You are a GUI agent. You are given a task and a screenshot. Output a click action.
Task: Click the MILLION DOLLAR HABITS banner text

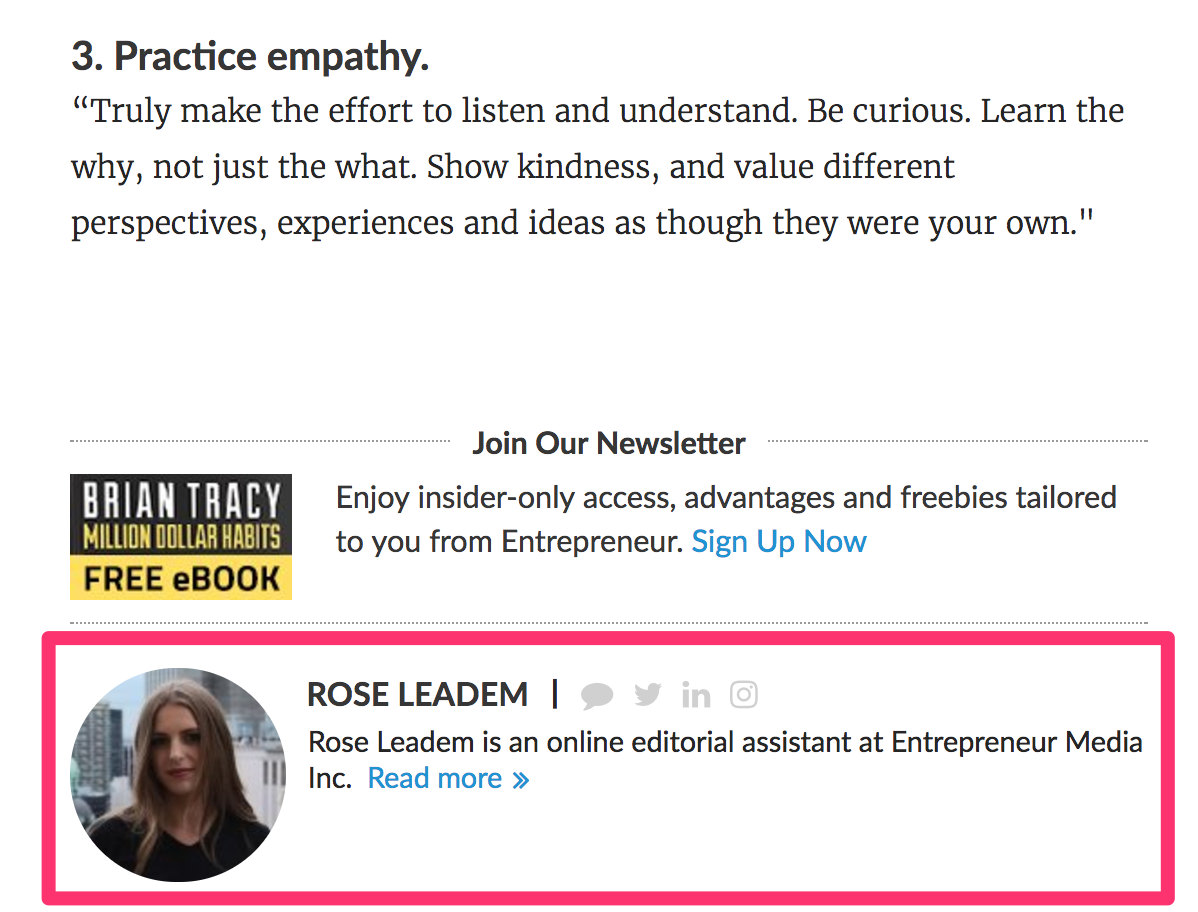181,537
